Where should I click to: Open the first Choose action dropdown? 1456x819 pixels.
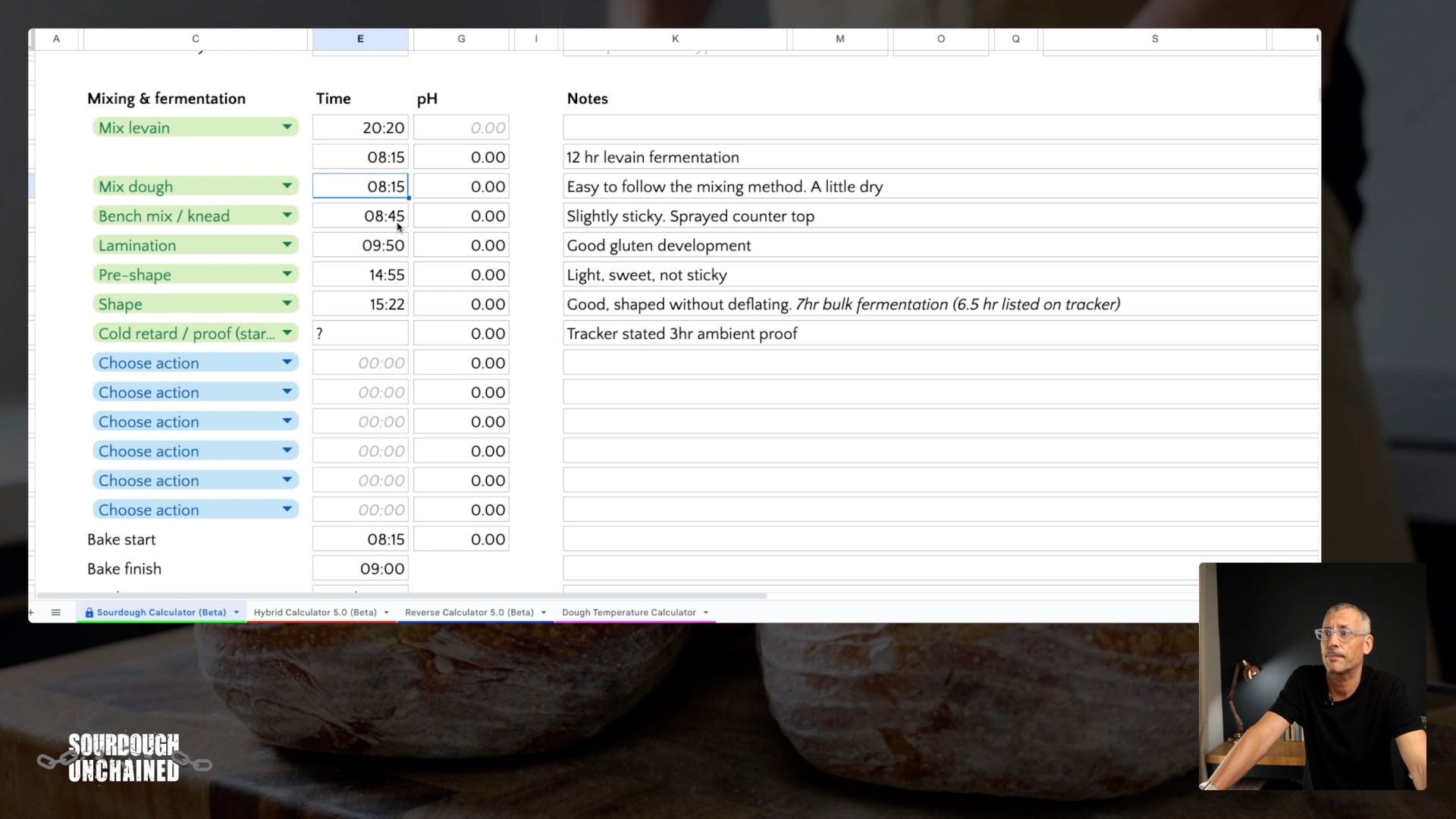[x=287, y=362]
